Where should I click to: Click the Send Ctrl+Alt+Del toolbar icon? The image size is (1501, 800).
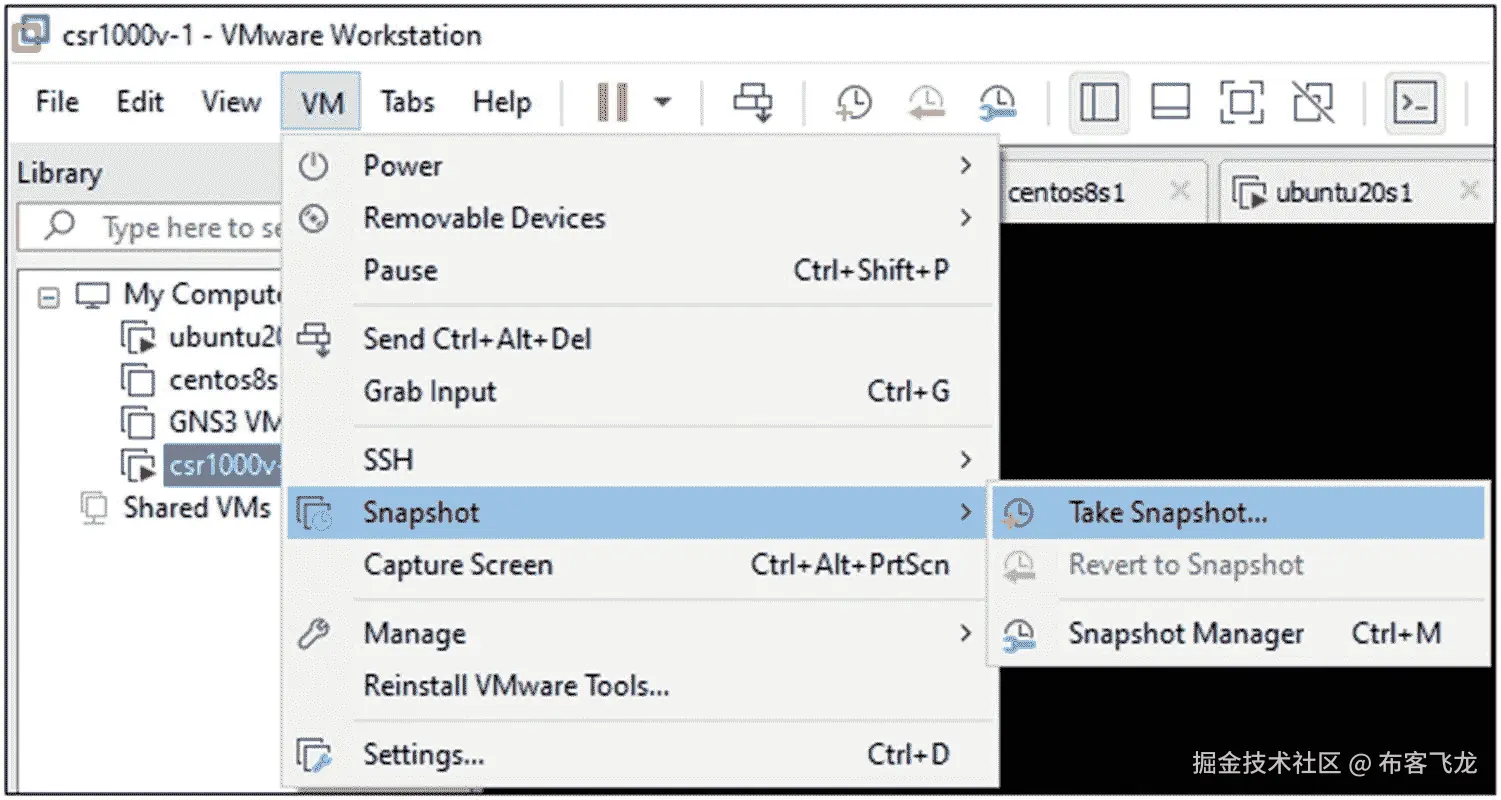pos(754,102)
